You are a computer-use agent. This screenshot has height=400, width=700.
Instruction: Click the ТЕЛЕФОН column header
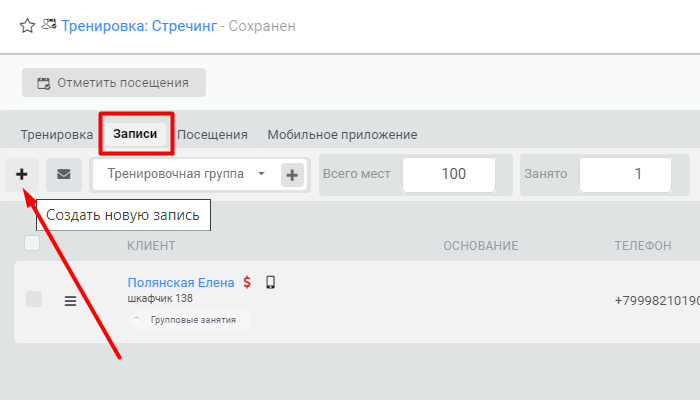point(643,246)
